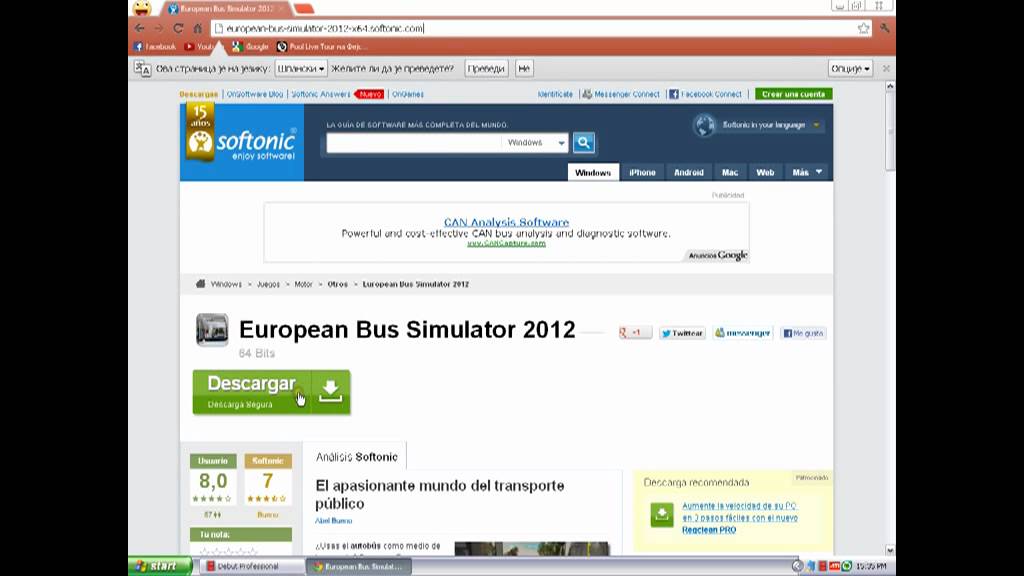Click the Juegos breadcrumb

[268, 284]
